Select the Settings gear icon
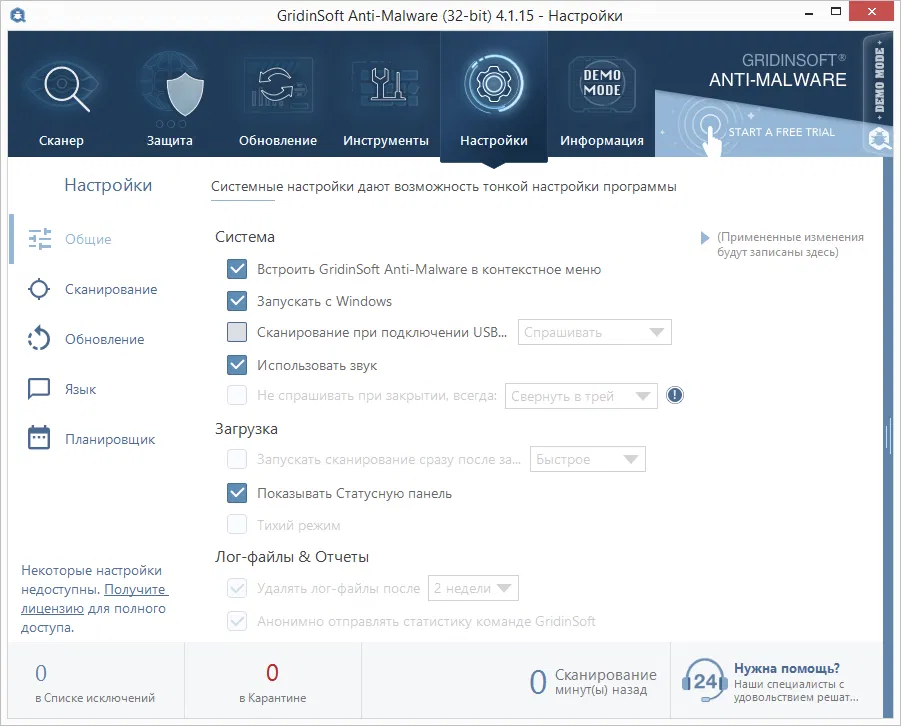 (x=494, y=84)
